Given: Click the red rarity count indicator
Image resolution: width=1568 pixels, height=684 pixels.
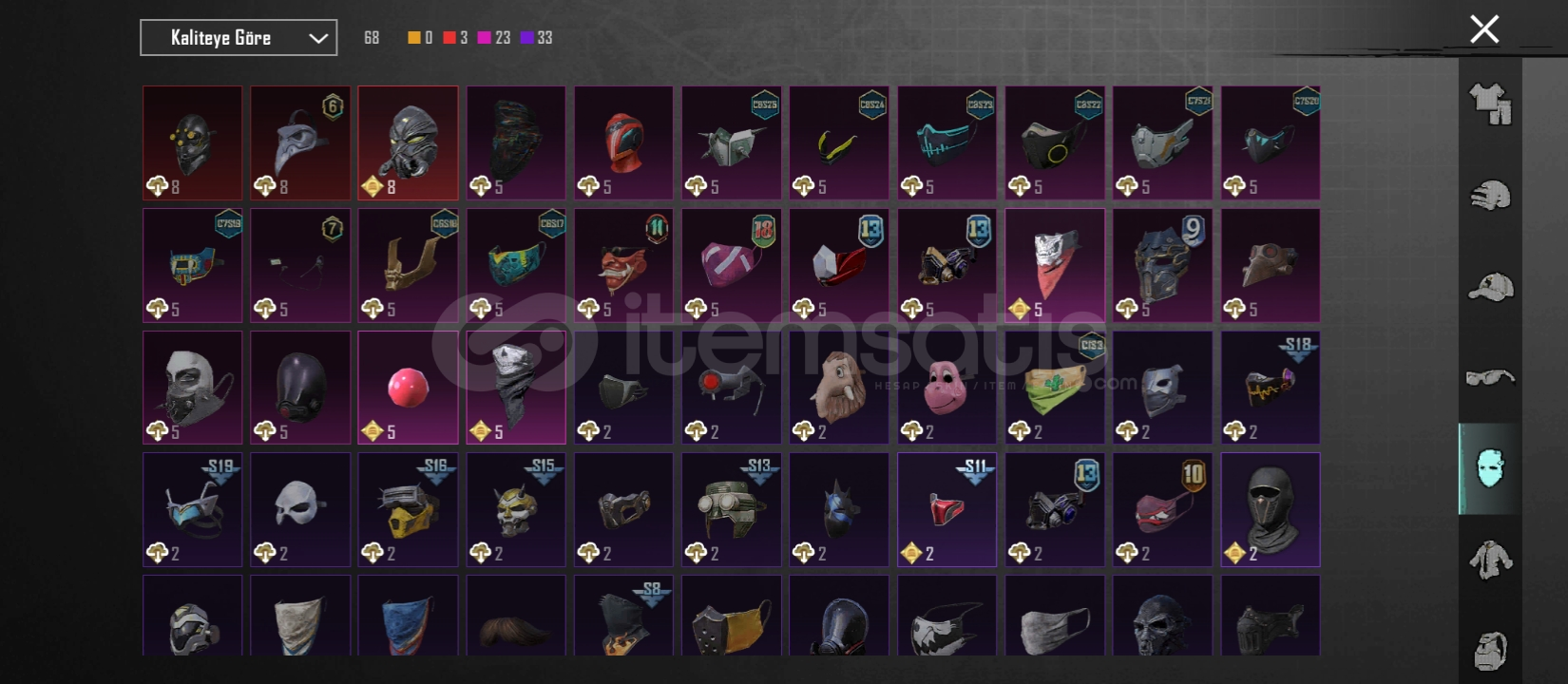Looking at the screenshot, I should coord(455,38).
